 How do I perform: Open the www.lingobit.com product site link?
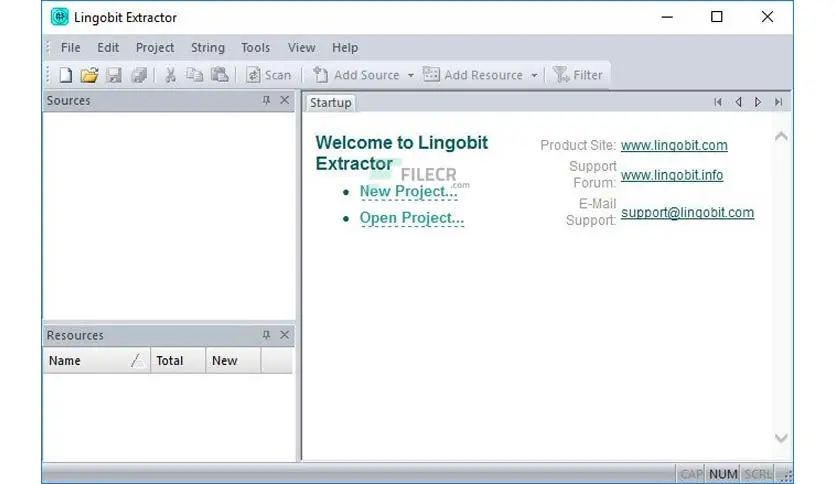click(x=674, y=145)
